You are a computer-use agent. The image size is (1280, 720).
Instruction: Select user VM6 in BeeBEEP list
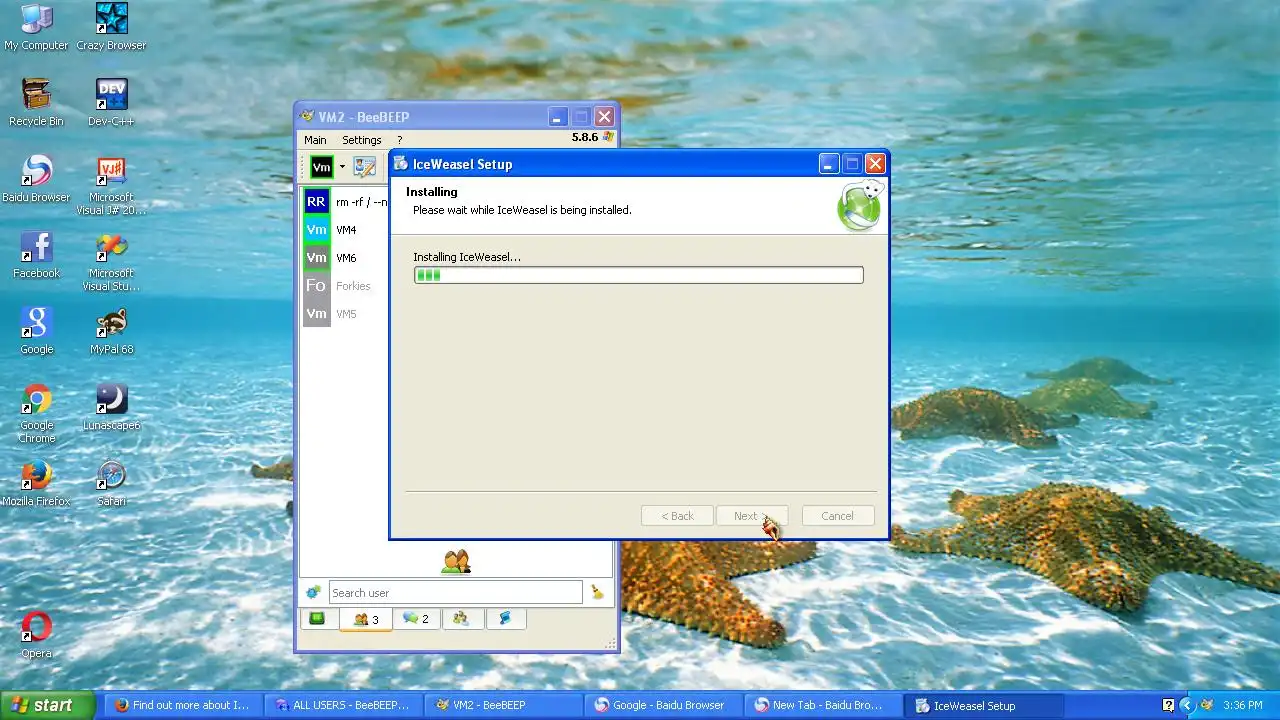[346, 258]
